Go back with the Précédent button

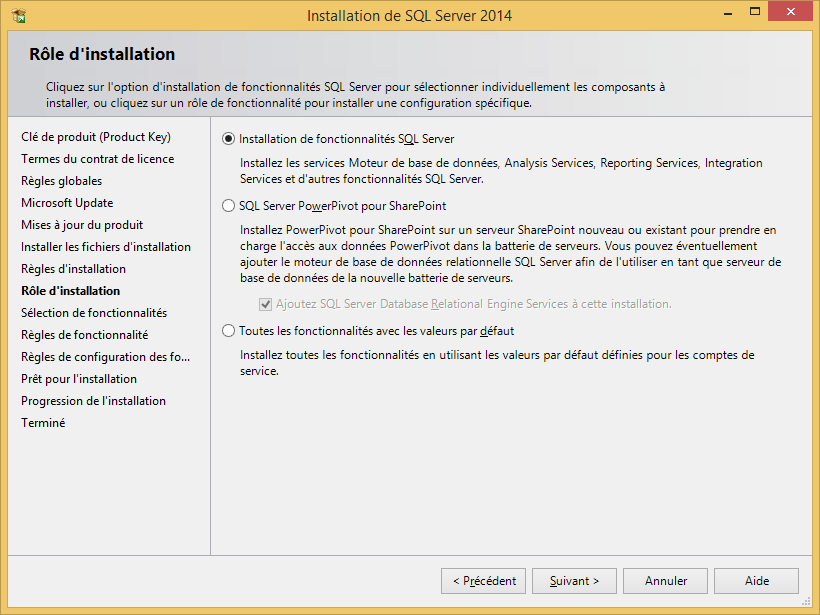(x=483, y=581)
